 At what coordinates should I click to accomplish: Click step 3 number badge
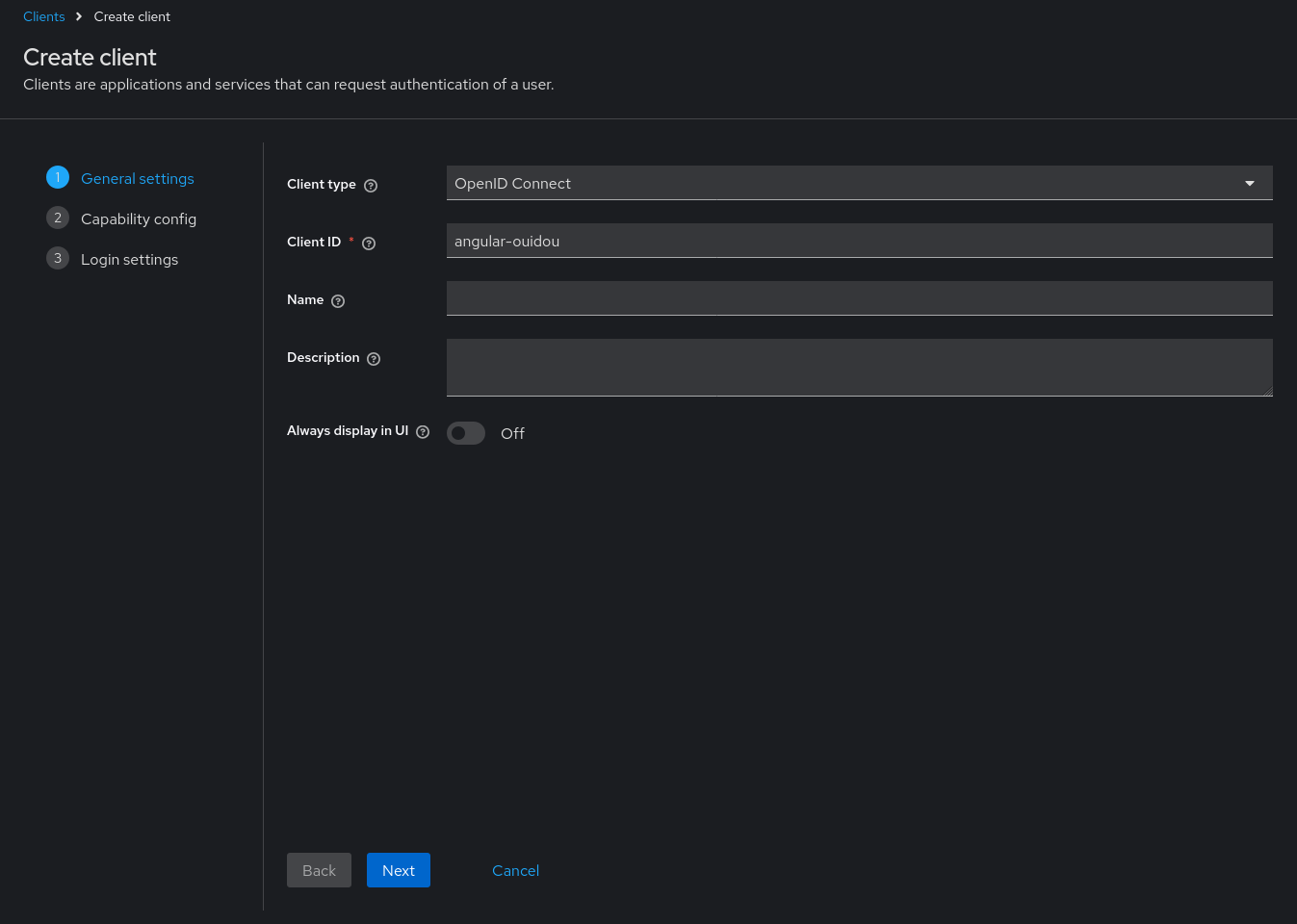pos(58,259)
